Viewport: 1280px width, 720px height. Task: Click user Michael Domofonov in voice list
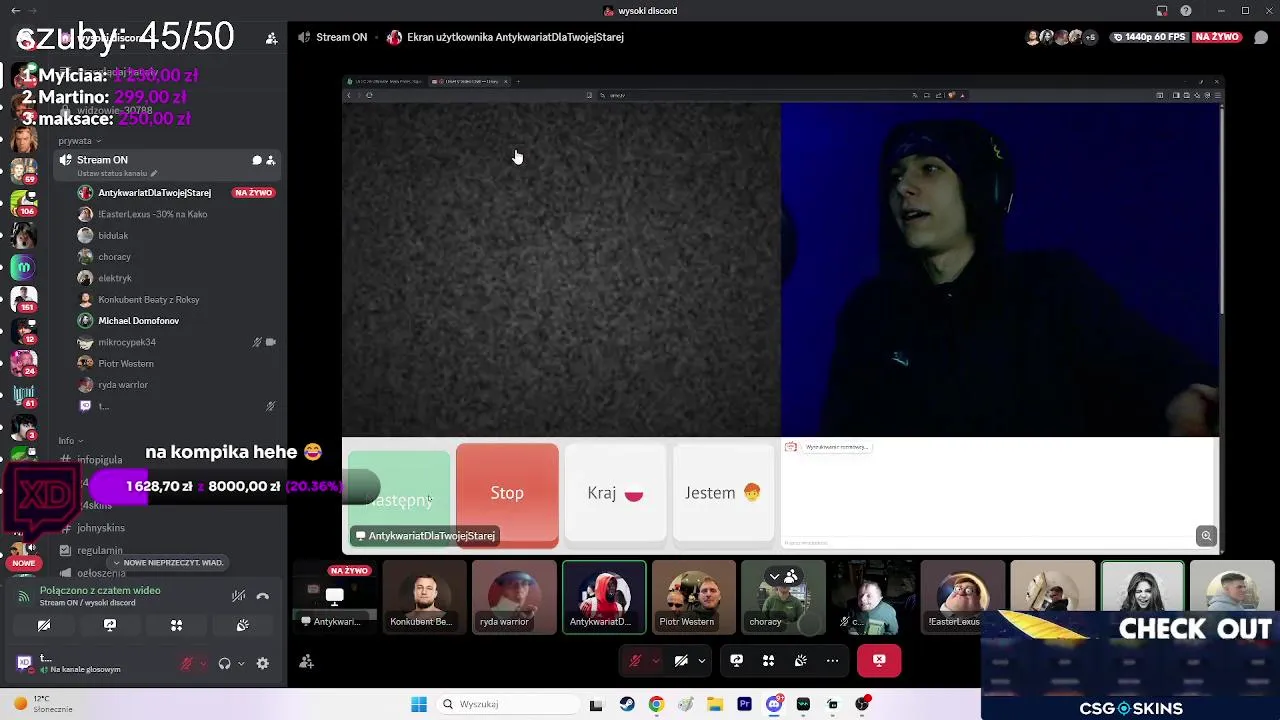tap(138, 321)
